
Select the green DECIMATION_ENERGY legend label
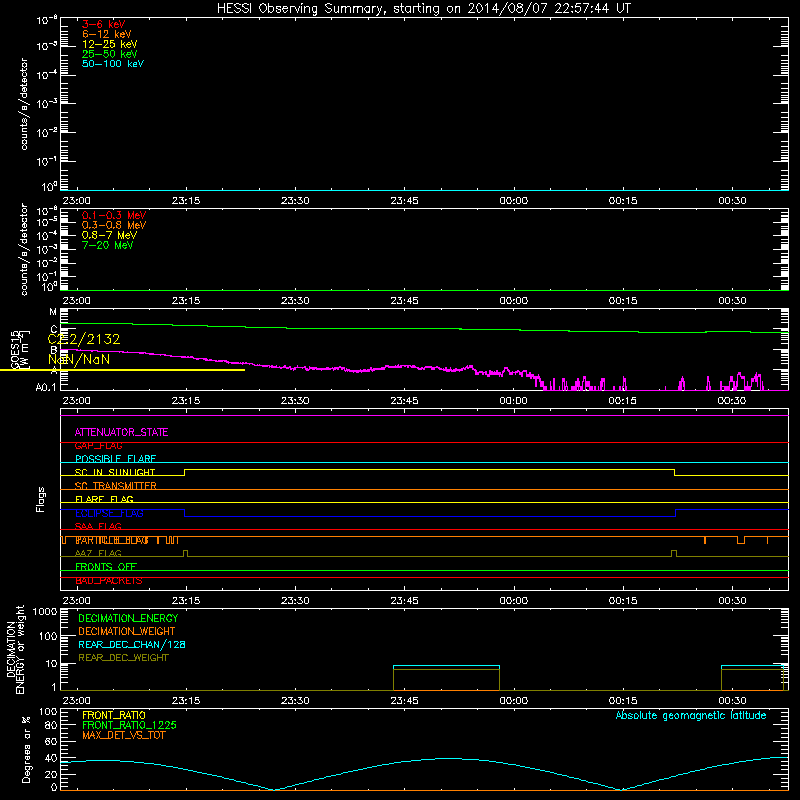tap(128, 618)
